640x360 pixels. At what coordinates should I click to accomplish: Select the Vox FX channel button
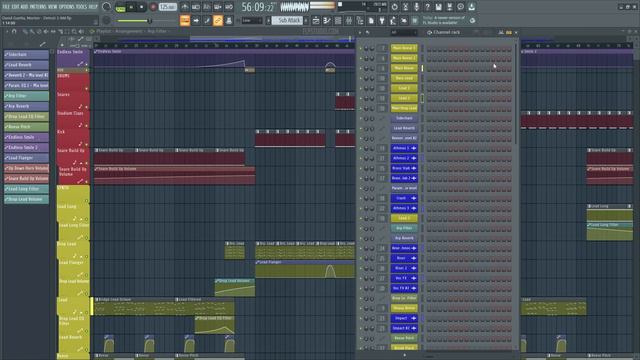click(404, 278)
